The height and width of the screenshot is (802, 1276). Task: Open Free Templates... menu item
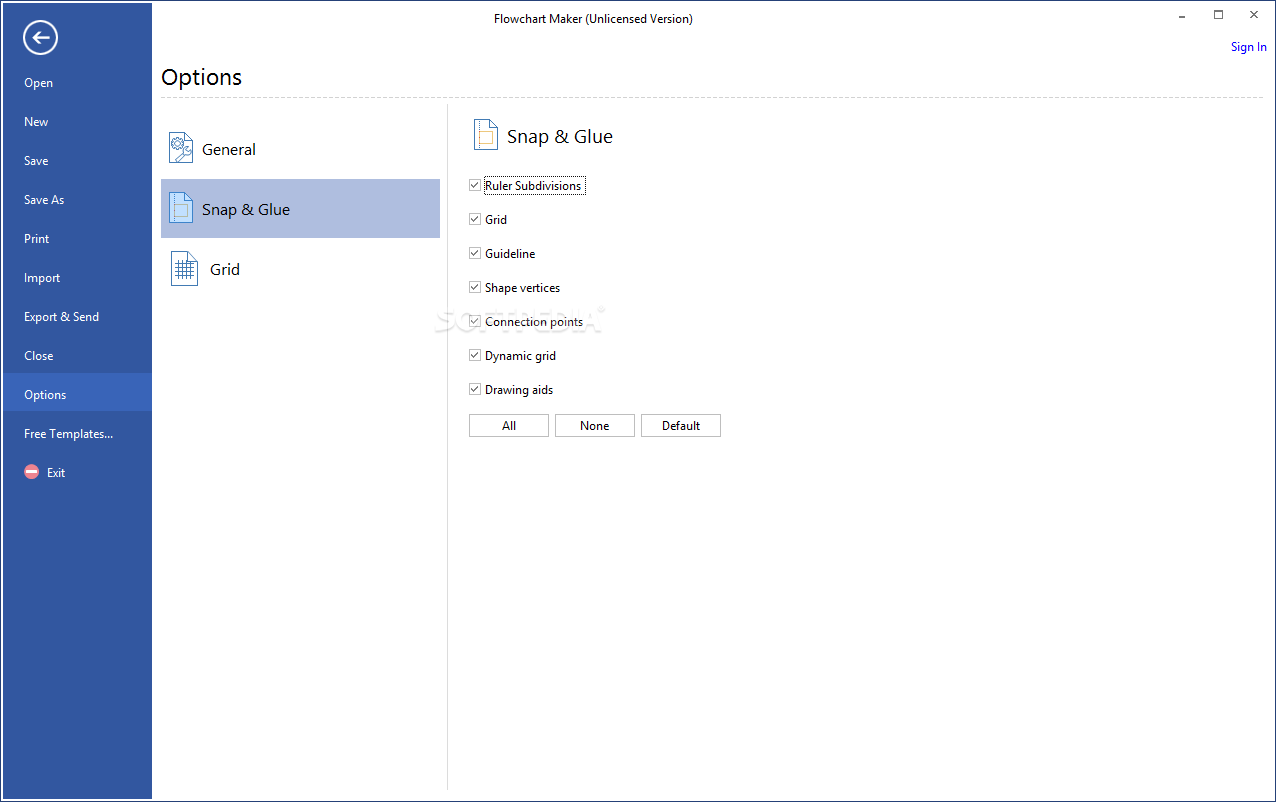[x=77, y=434]
